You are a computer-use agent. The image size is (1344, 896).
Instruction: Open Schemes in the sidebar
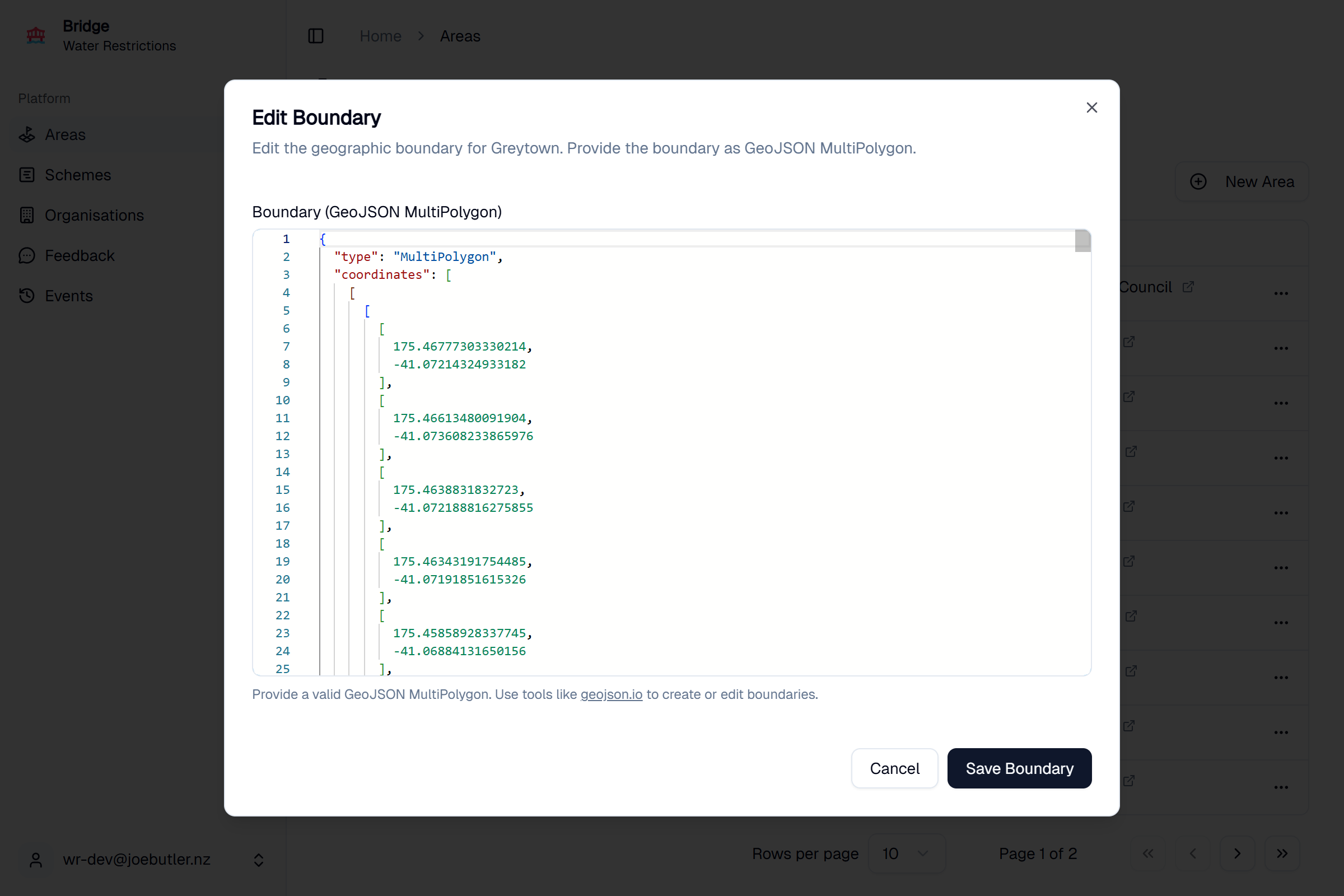point(78,175)
